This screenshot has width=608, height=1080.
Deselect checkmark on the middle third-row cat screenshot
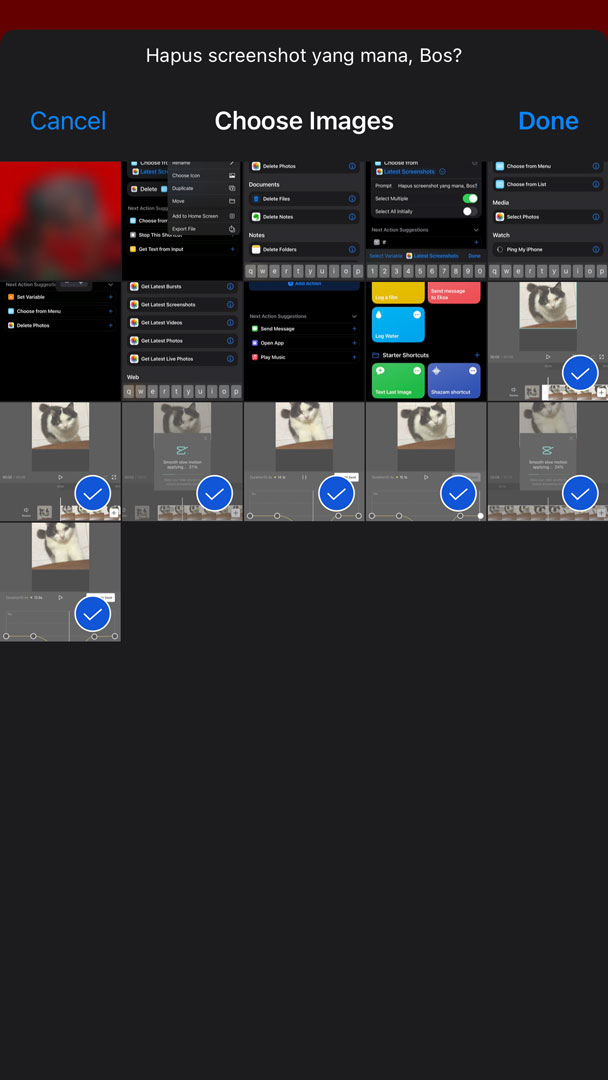tap(337, 493)
